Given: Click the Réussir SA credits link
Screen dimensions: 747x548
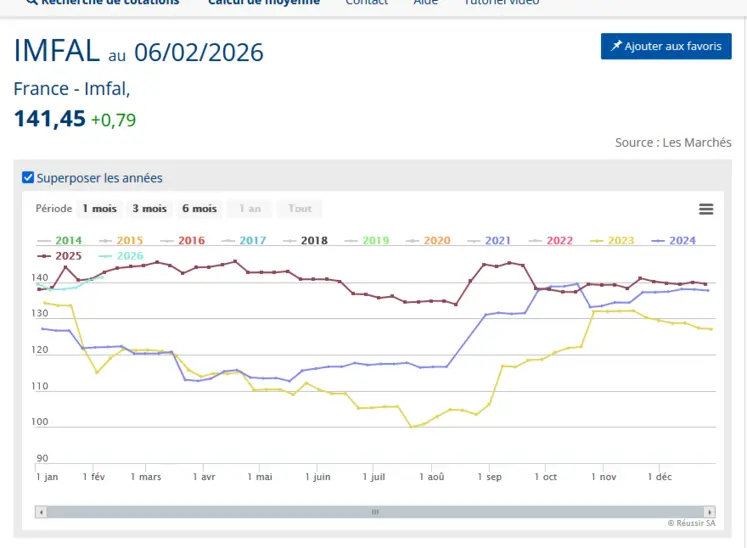Looking at the screenshot, I should tap(692, 523).
